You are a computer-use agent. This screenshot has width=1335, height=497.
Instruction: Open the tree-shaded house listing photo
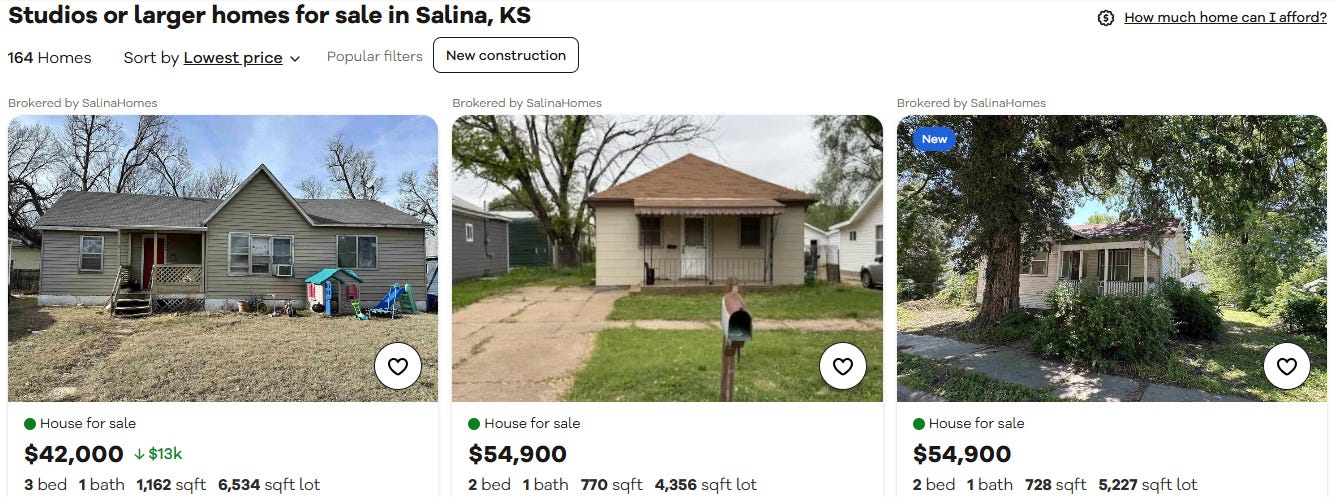(1112, 258)
